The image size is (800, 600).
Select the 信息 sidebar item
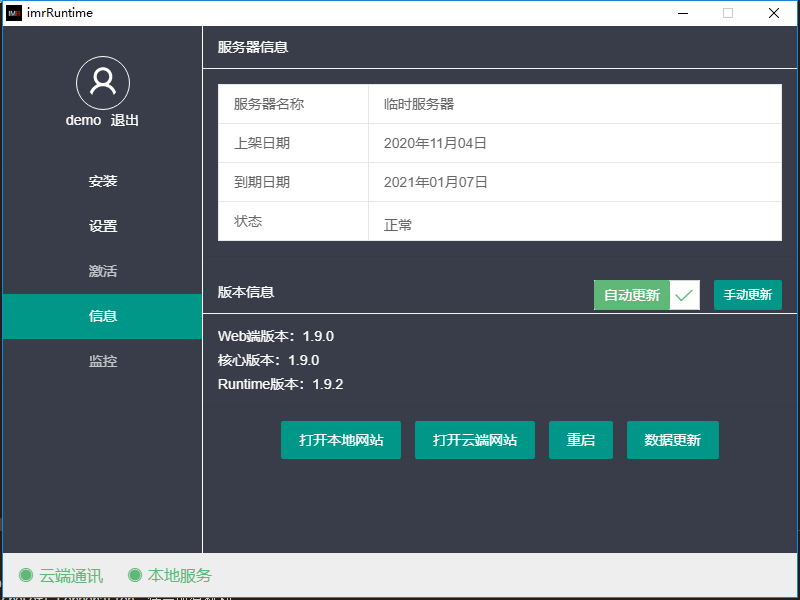click(103, 316)
